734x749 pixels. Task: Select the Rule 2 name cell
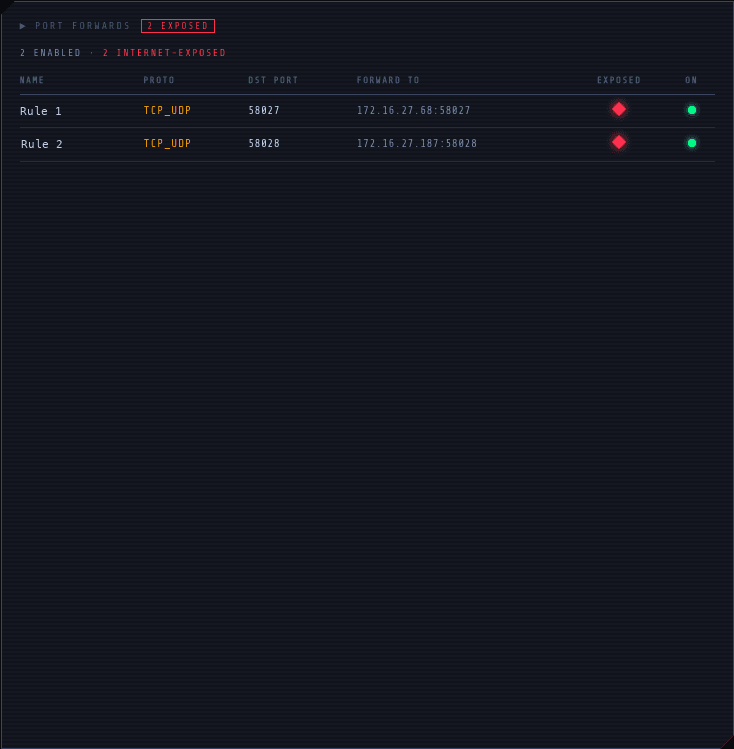pos(42,144)
